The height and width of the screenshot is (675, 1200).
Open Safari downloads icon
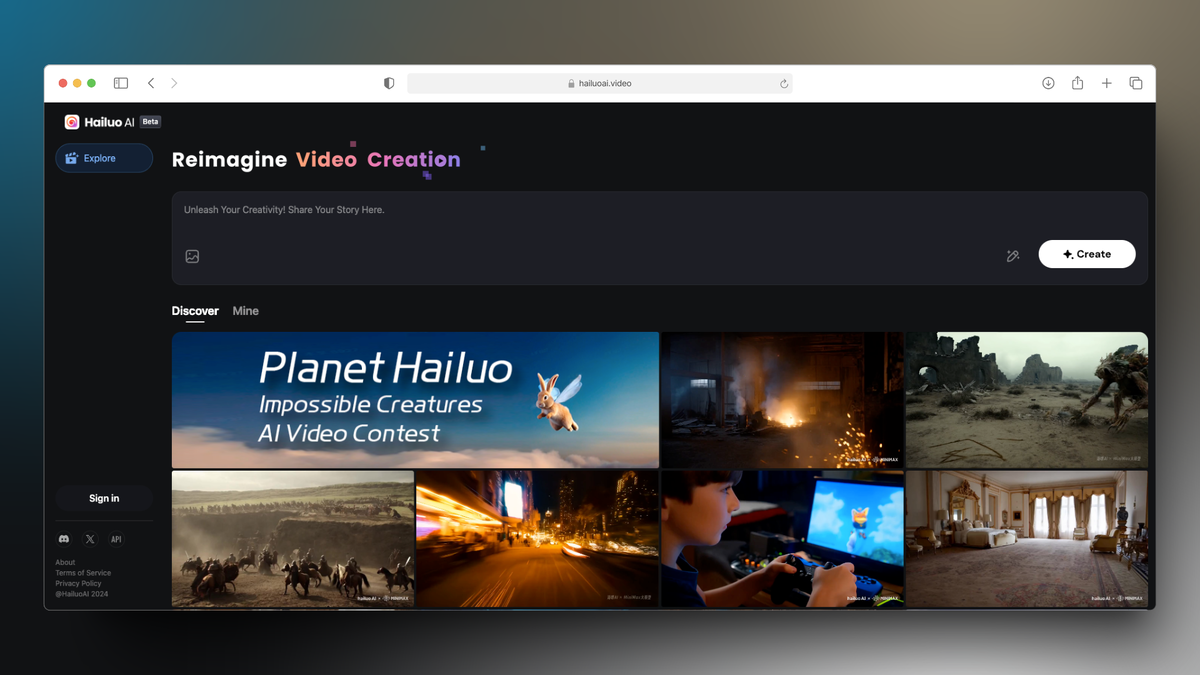tap(1048, 83)
